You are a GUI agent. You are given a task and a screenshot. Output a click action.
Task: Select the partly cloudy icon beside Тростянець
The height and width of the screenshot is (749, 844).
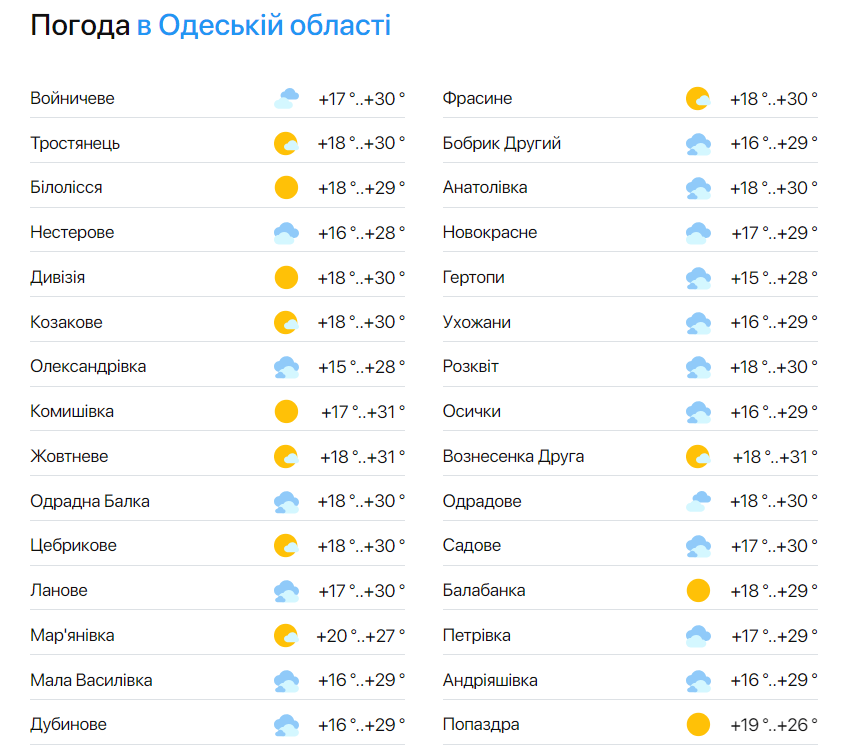[x=287, y=143]
